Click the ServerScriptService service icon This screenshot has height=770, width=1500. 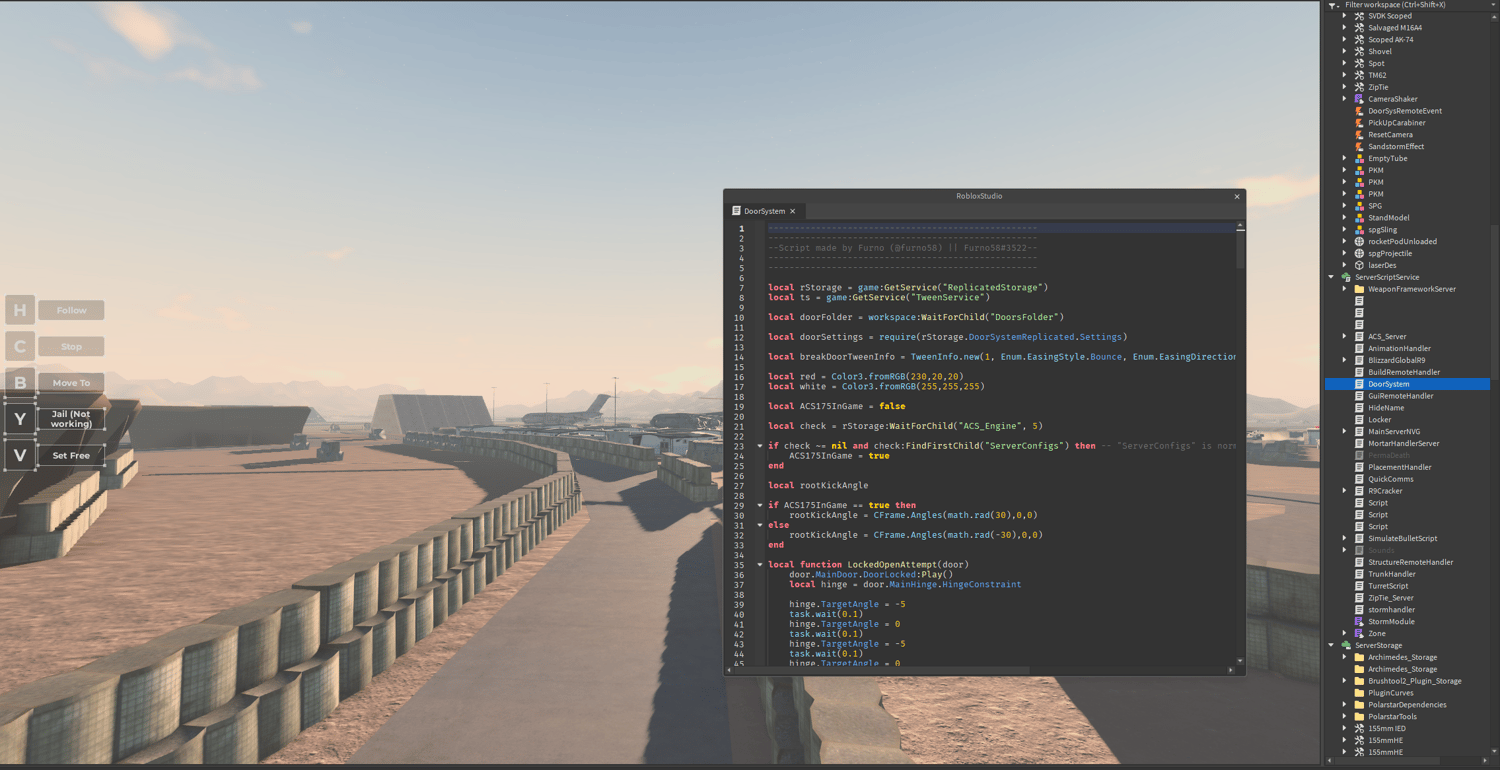click(1346, 277)
